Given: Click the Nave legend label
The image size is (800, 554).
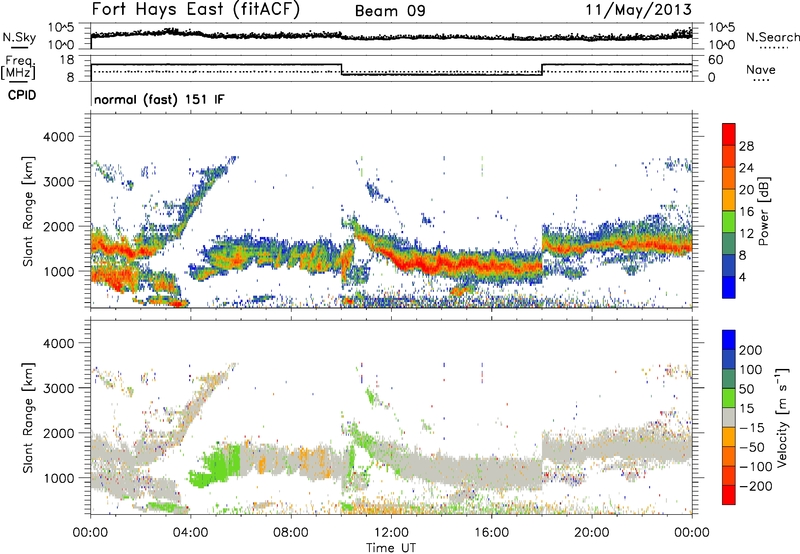Looking at the screenshot, I should pyautogui.click(x=761, y=69).
